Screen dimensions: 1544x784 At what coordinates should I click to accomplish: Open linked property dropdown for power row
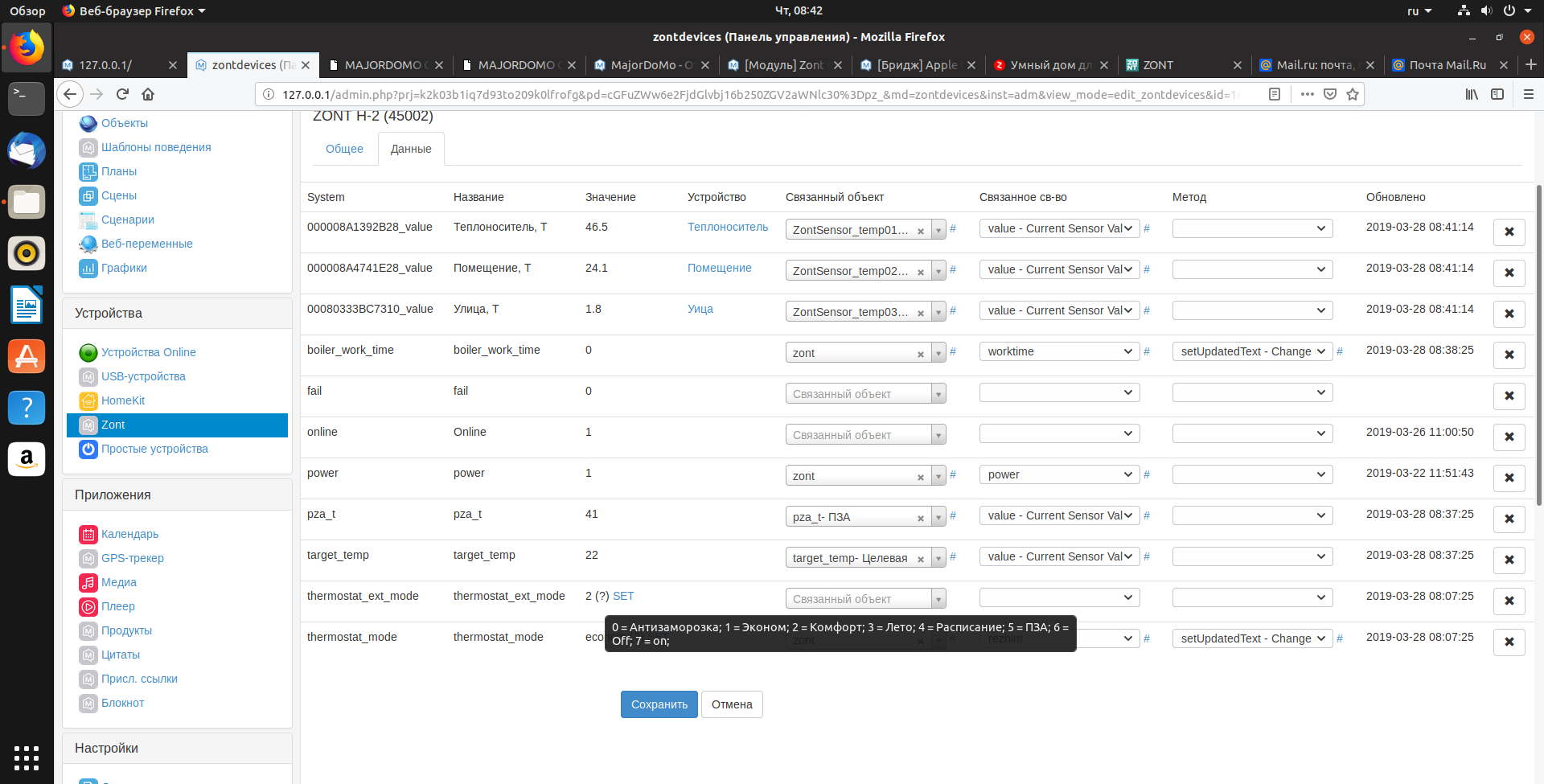(x=1059, y=474)
